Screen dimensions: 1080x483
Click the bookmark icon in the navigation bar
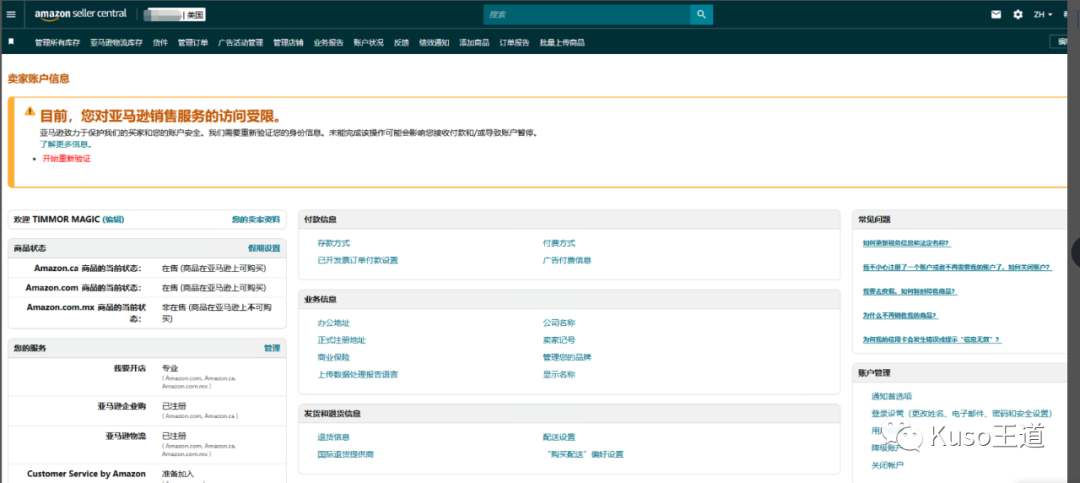[x=11, y=42]
